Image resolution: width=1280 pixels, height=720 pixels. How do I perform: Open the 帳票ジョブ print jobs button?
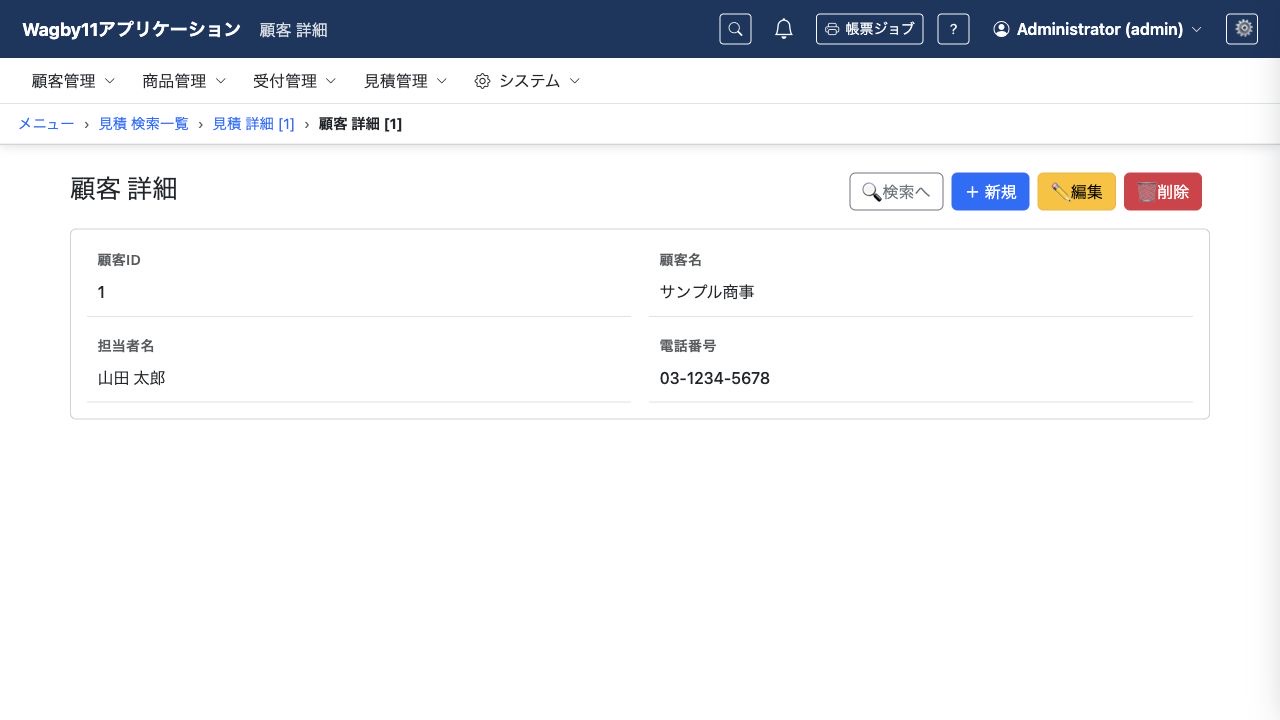pyautogui.click(x=869, y=29)
